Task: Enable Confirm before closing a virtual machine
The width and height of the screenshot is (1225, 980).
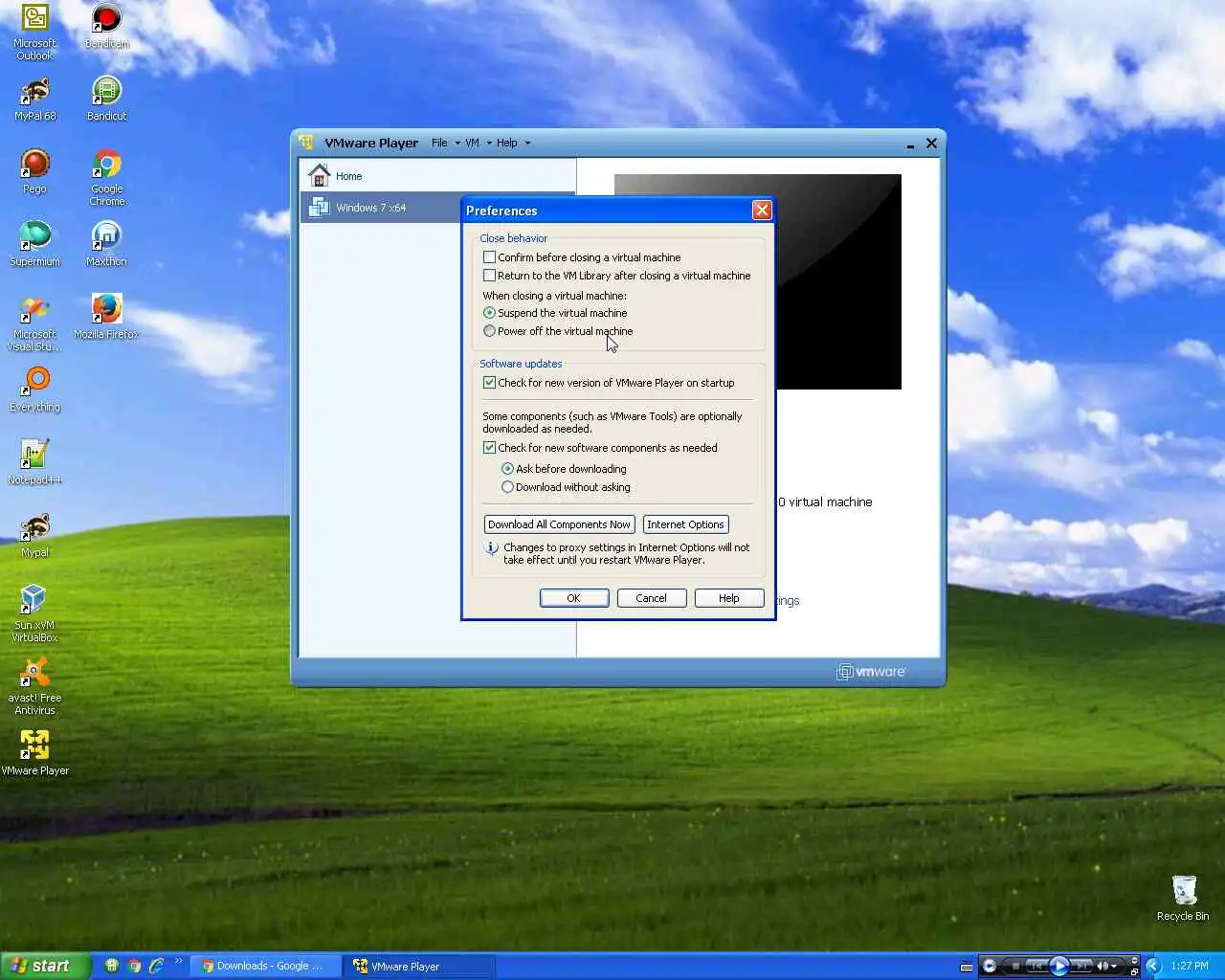Action: tap(490, 257)
